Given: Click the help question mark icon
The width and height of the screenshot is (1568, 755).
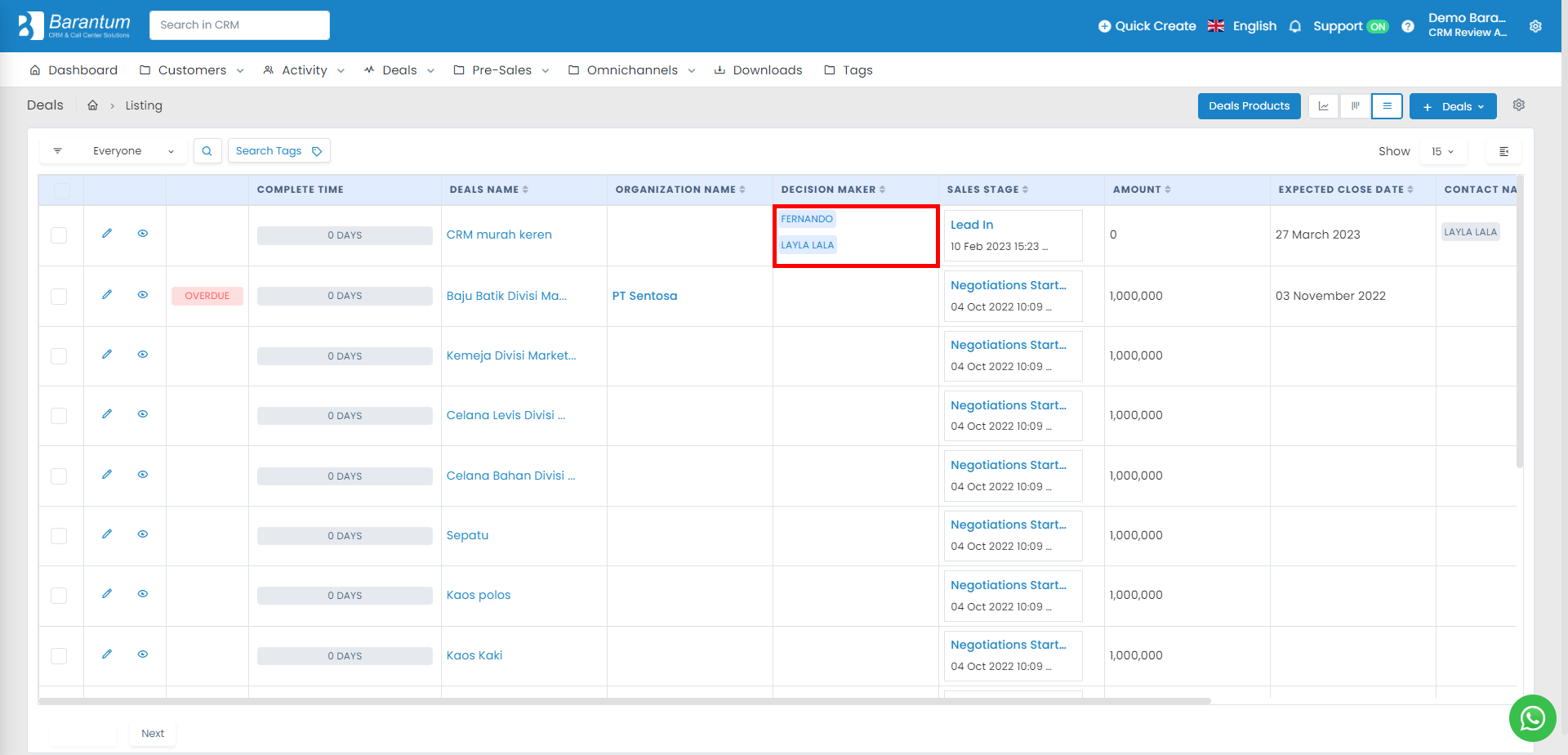Looking at the screenshot, I should click(x=1408, y=26).
